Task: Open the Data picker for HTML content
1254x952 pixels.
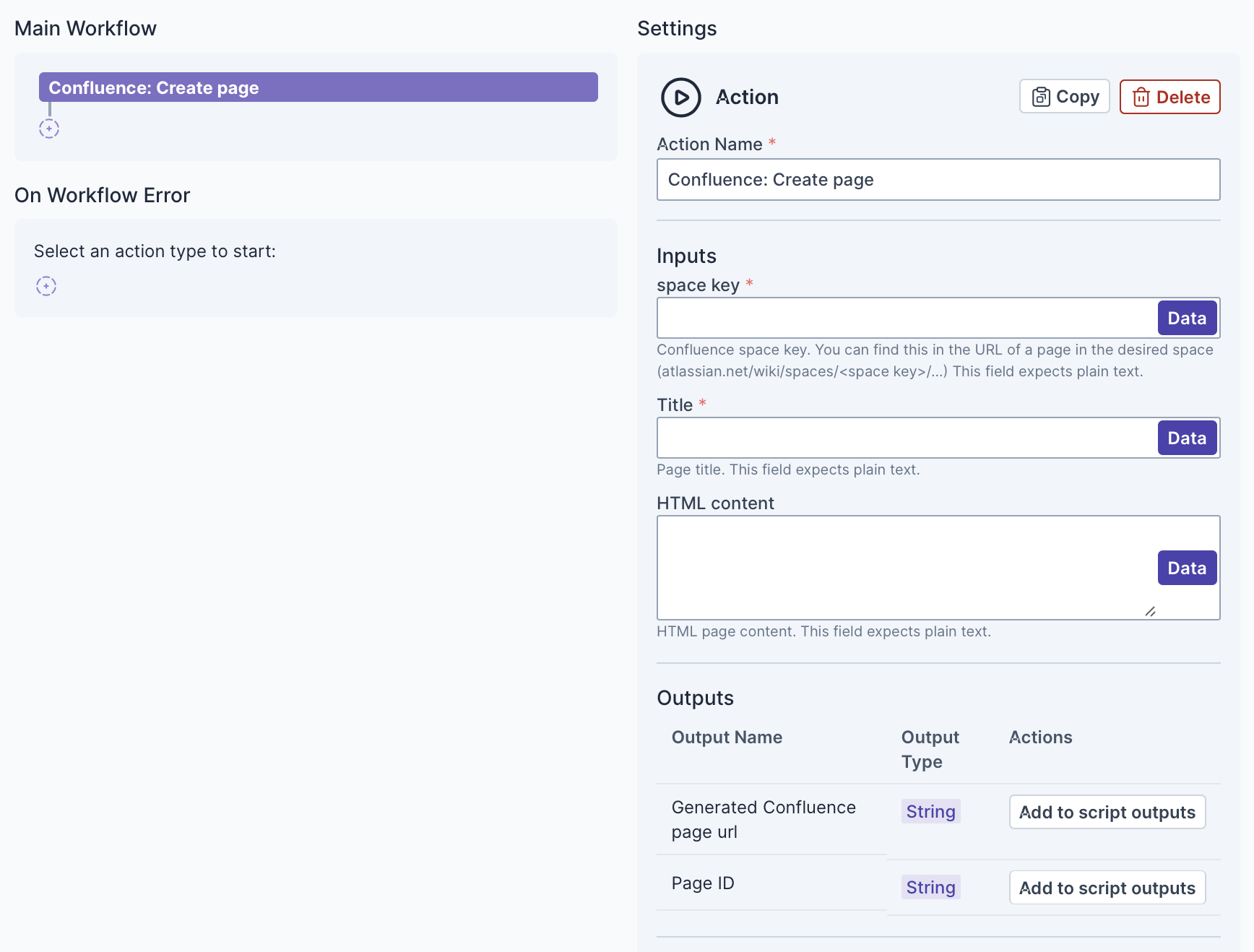Action: (x=1186, y=568)
